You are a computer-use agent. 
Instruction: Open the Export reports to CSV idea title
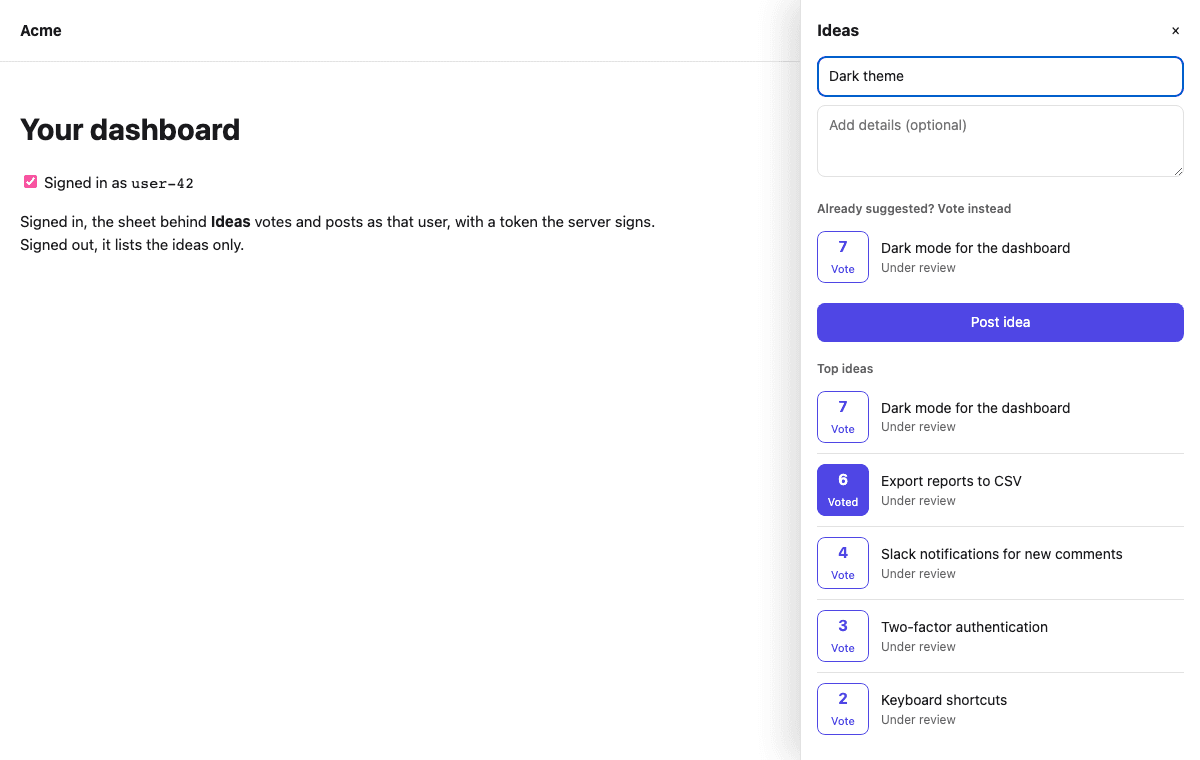coord(951,481)
